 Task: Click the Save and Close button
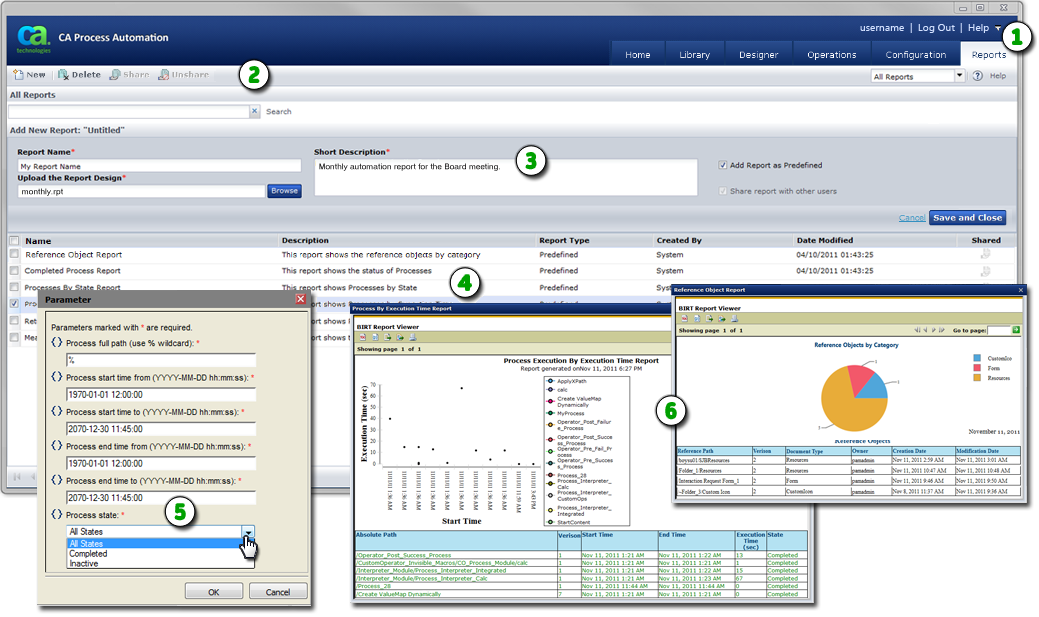click(x=966, y=217)
